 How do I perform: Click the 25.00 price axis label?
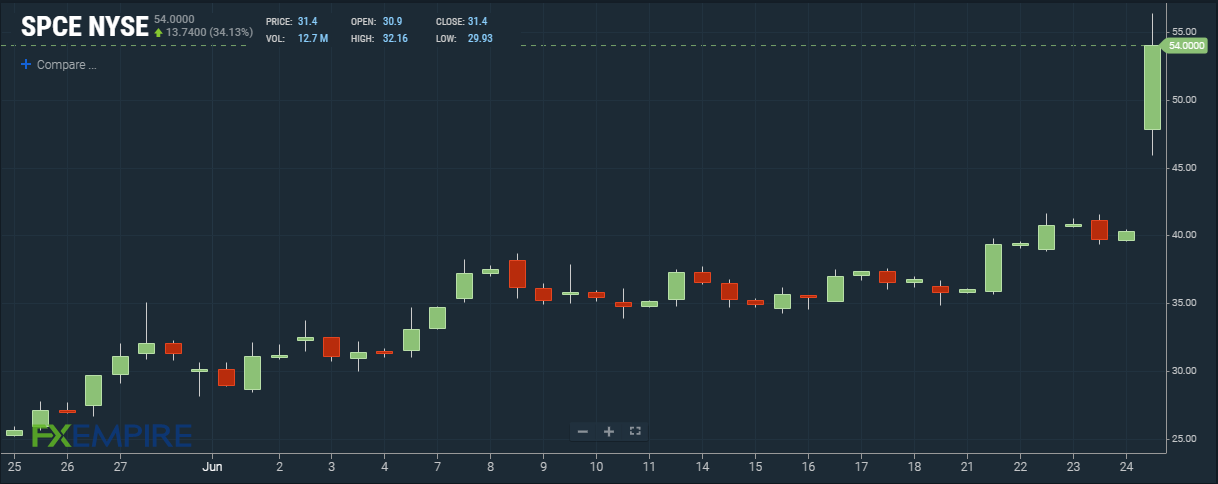1186,439
